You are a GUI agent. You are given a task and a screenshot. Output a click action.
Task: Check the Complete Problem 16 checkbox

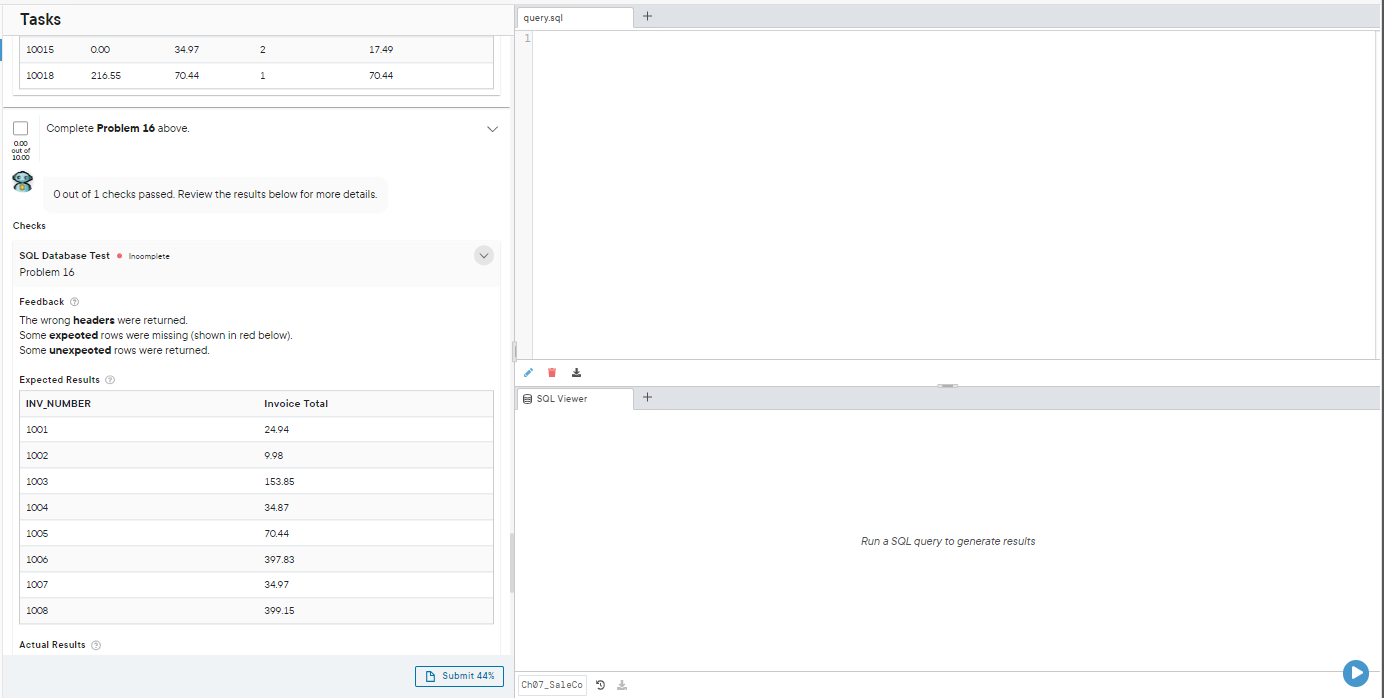[x=20, y=128]
